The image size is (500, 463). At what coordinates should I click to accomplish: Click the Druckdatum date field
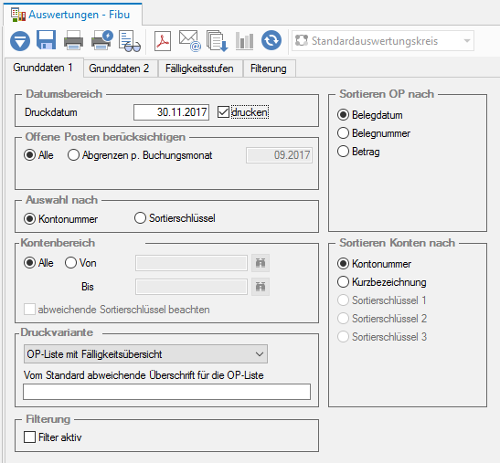(171, 112)
